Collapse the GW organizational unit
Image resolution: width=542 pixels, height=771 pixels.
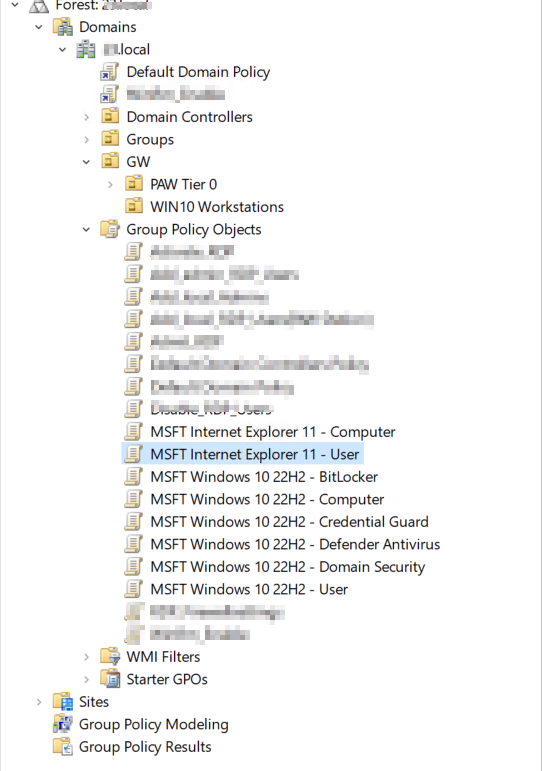(87, 162)
